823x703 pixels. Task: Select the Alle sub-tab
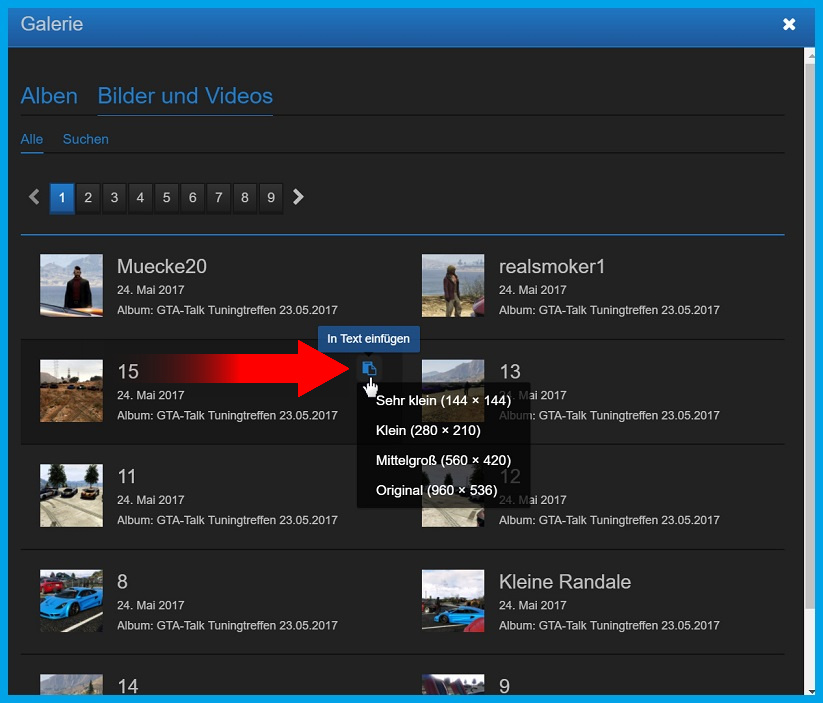[x=32, y=139]
